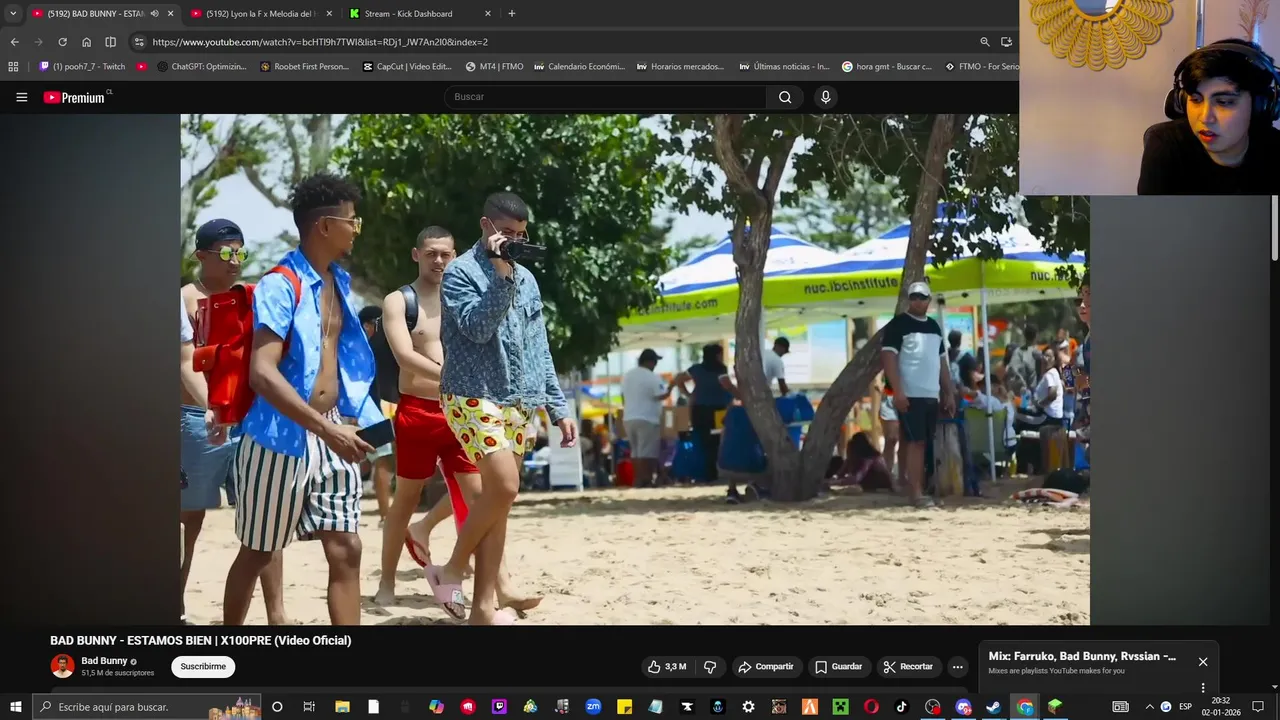This screenshot has width=1280, height=720.
Task: Subscribe with the Suscribirme button
Action: [203, 667]
